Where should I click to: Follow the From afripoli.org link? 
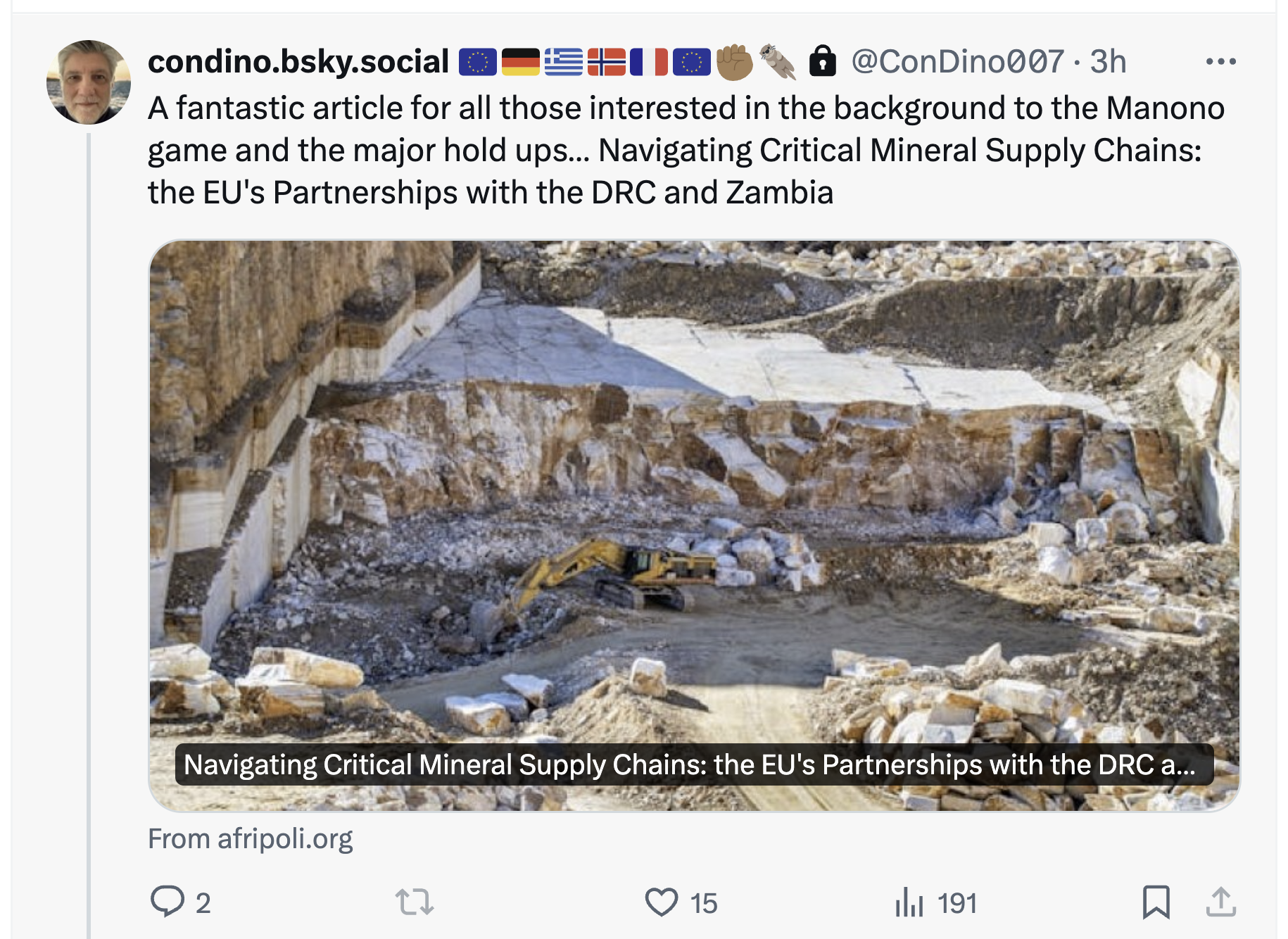pyautogui.click(x=251, y=839)
